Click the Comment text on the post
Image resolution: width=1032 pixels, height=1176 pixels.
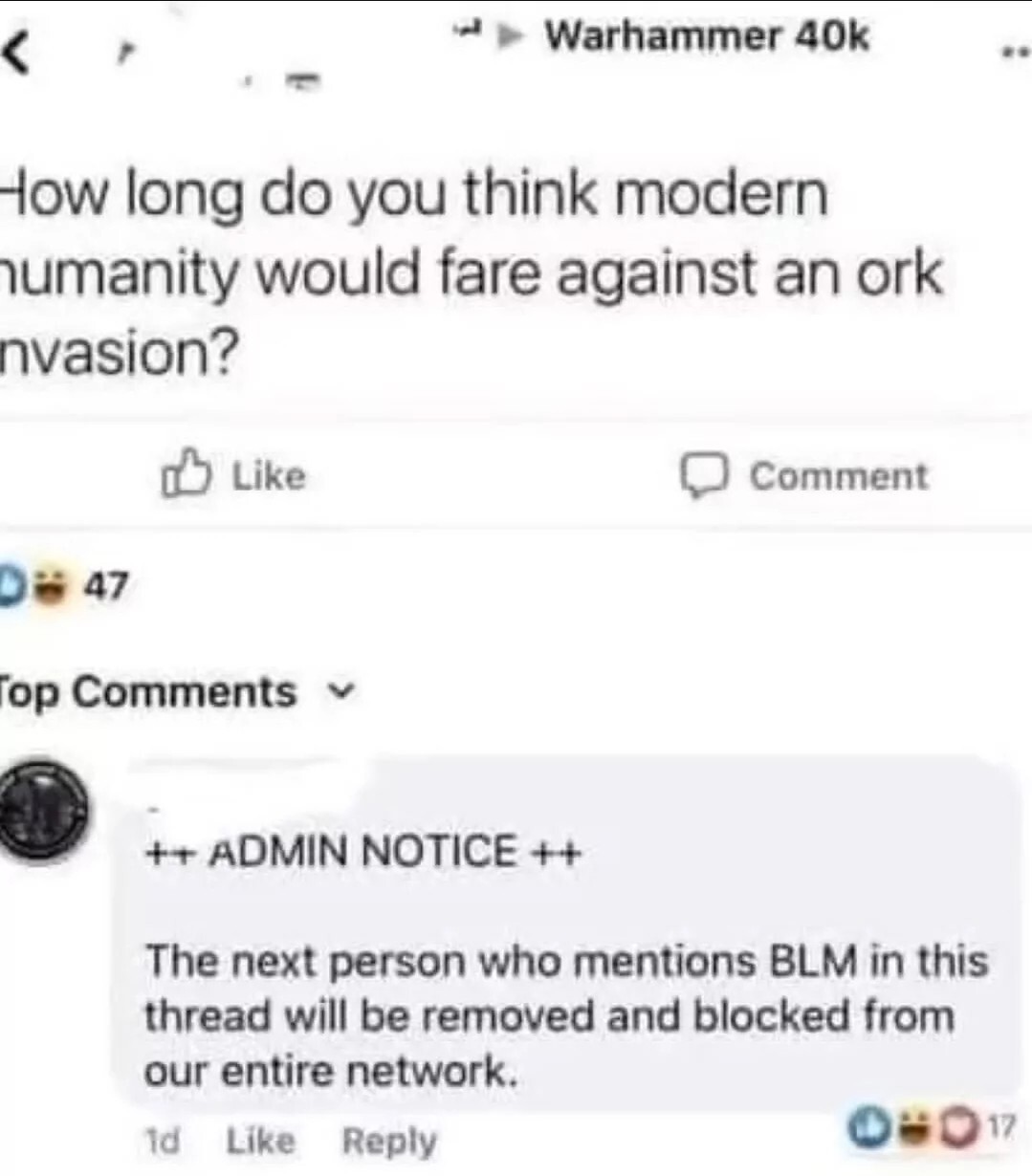pos(838,476)
